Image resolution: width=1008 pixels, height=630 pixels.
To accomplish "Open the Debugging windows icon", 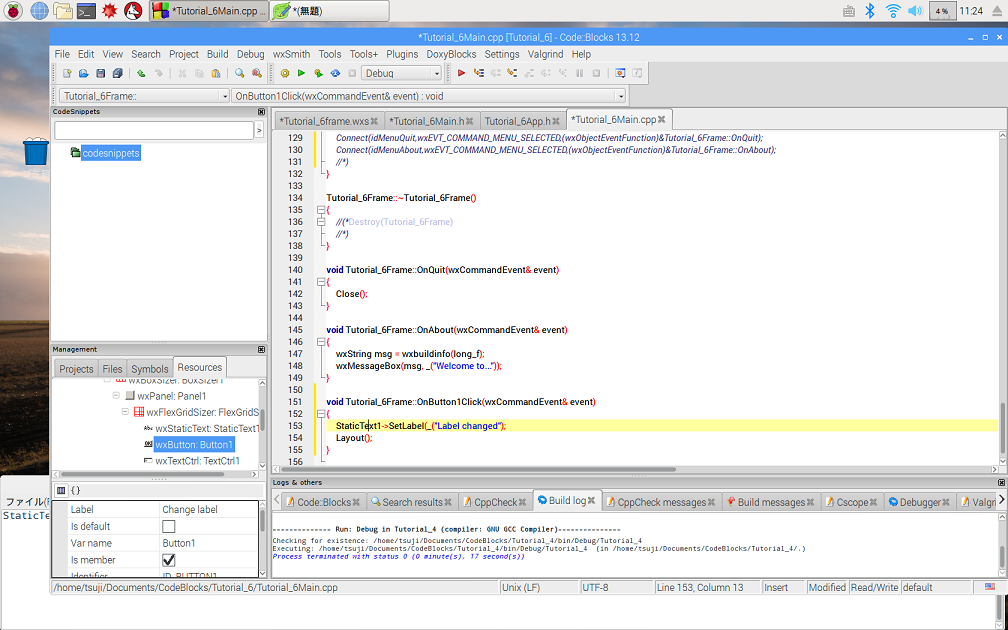I will click(x=620, y=73).
